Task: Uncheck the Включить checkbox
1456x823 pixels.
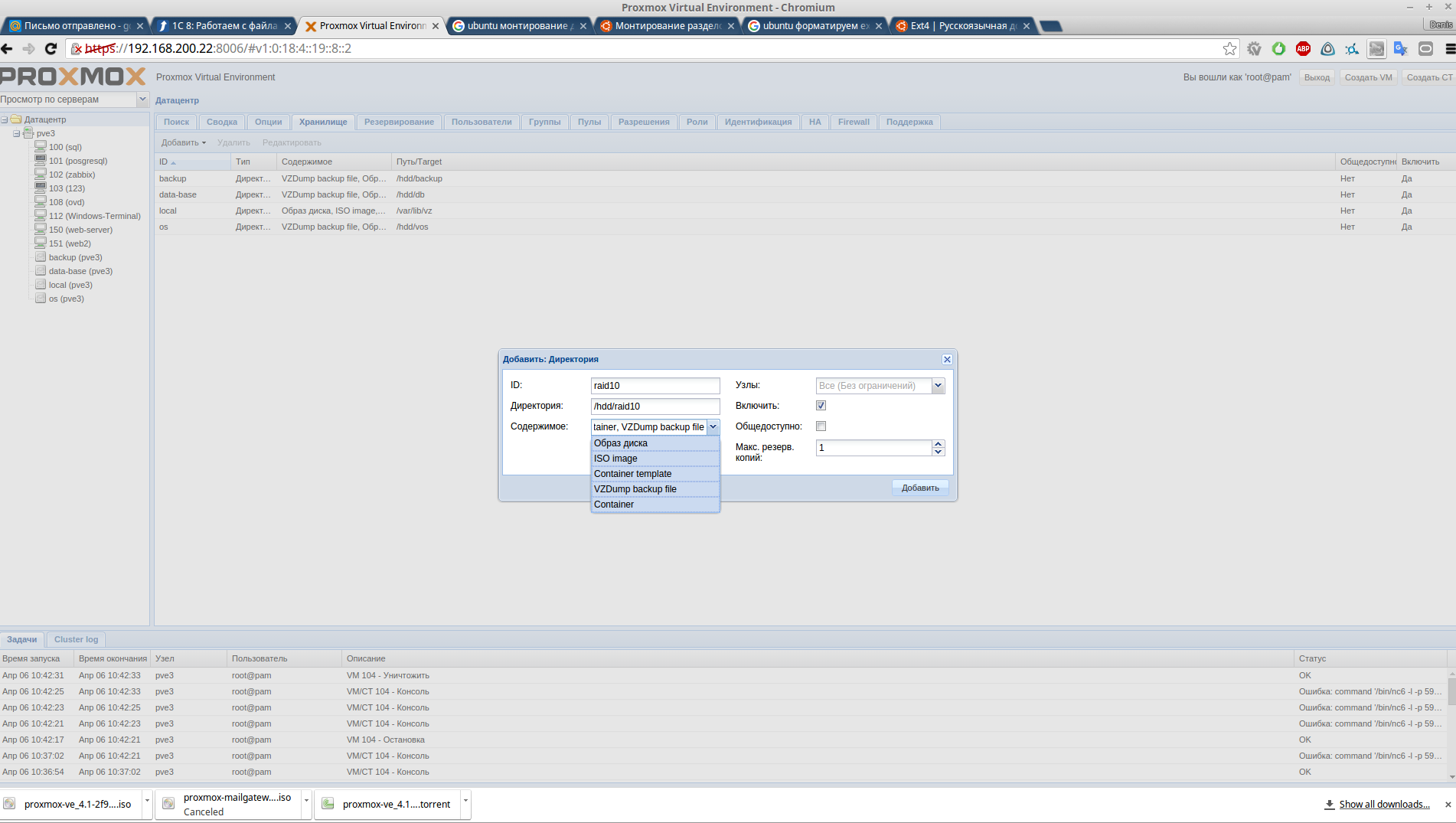Action: click(821, 406)
